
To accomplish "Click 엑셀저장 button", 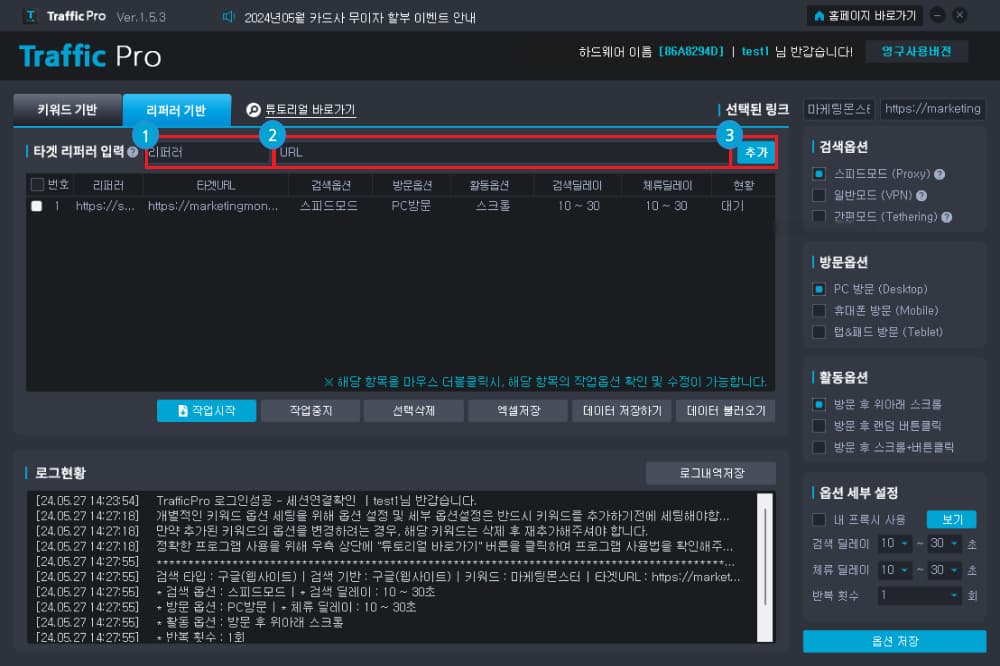I will coord(518,411).
